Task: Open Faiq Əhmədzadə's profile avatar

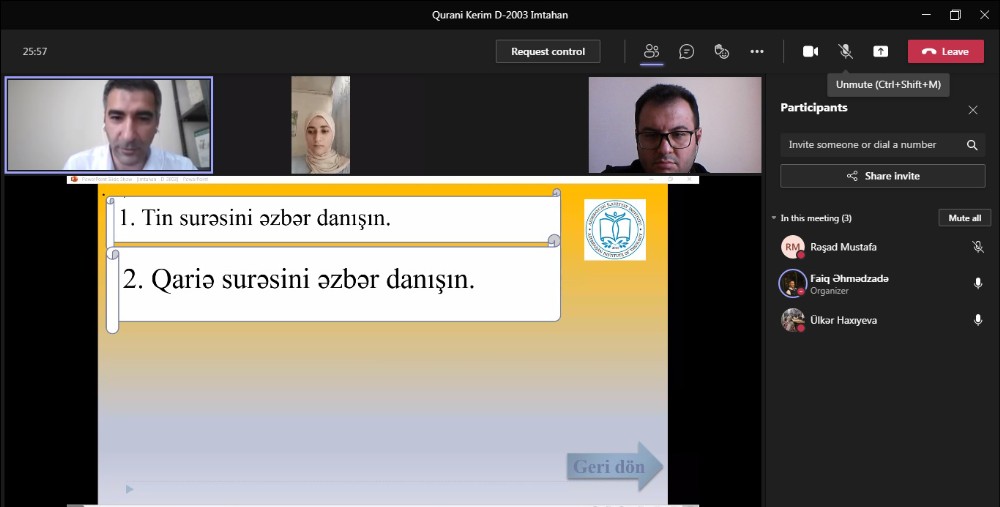Action: click(793, 284)
